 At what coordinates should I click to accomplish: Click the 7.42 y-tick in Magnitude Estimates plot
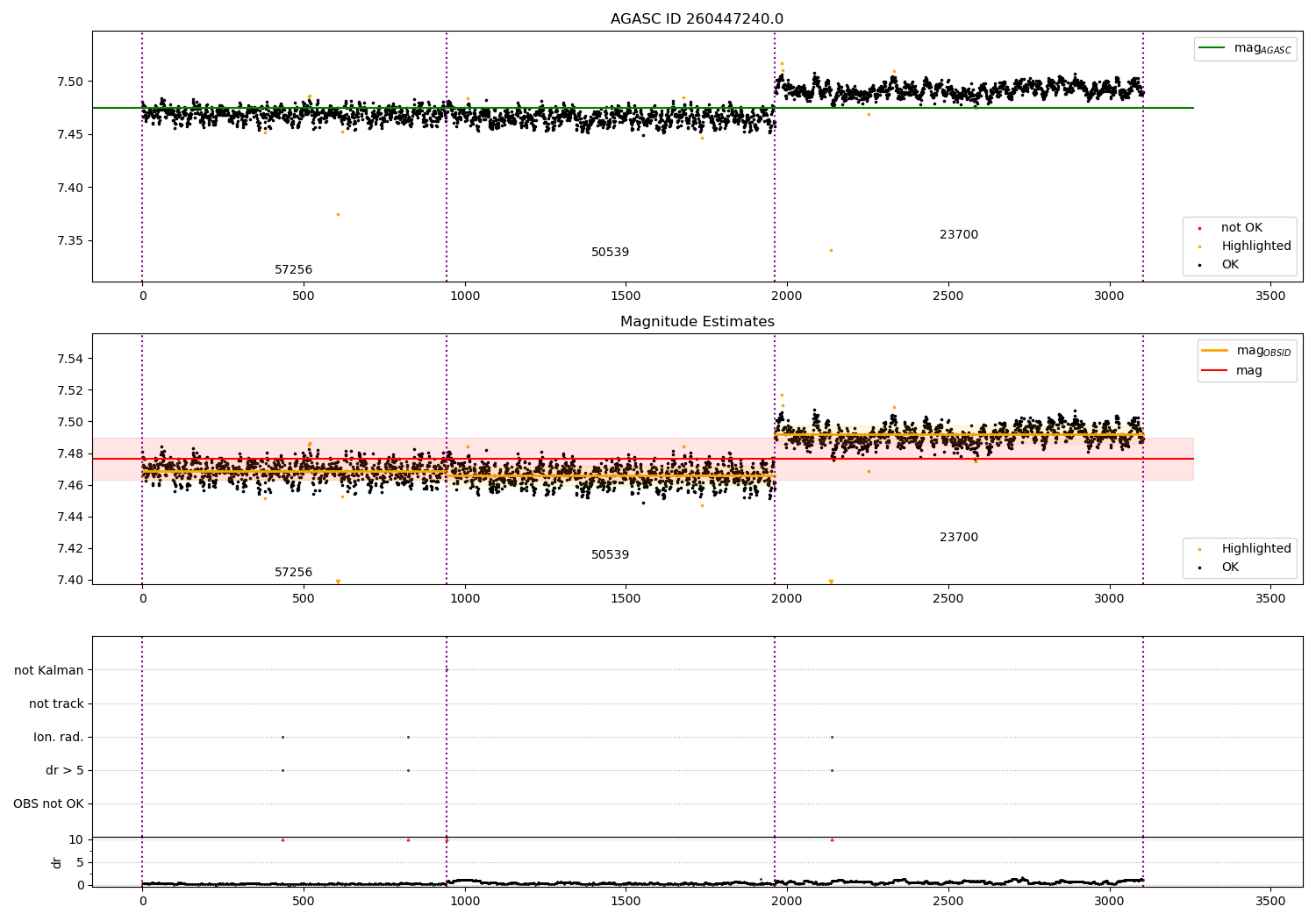coord(70,548)
